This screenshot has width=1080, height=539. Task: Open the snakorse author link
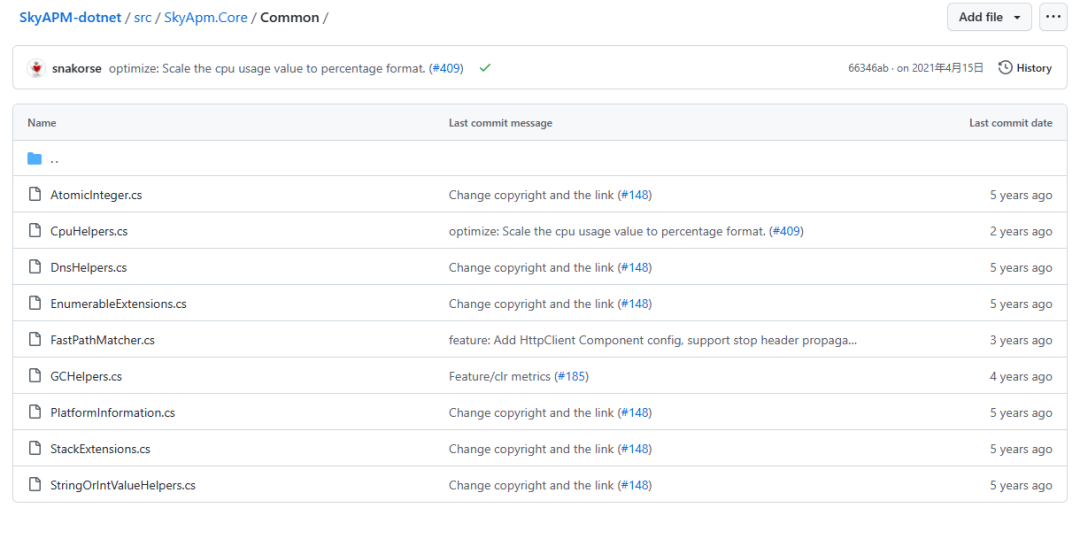pos(77,68)
